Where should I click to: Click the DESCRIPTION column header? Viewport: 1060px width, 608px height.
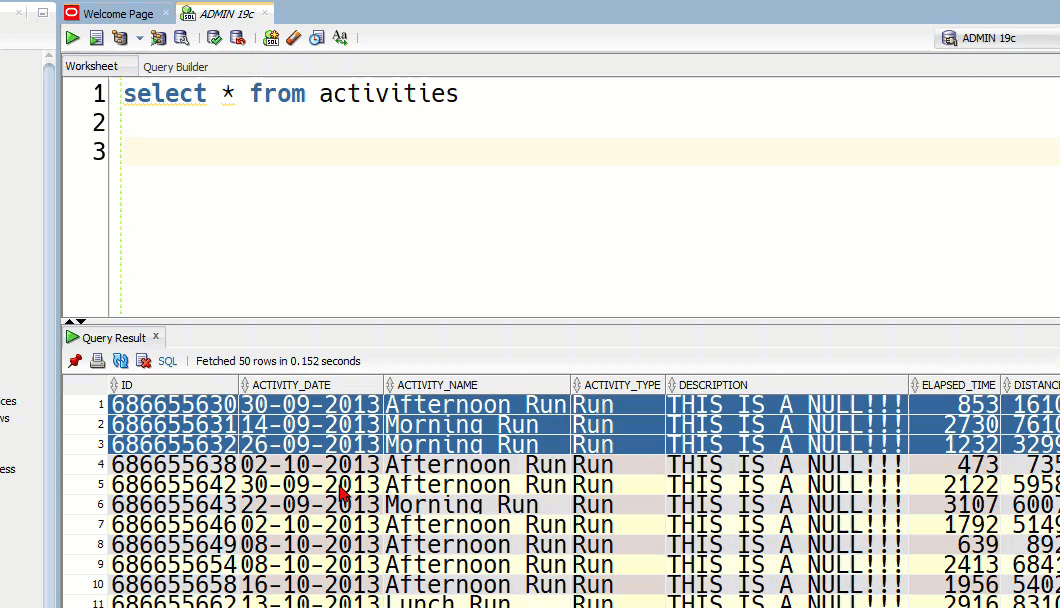[713, 385]
